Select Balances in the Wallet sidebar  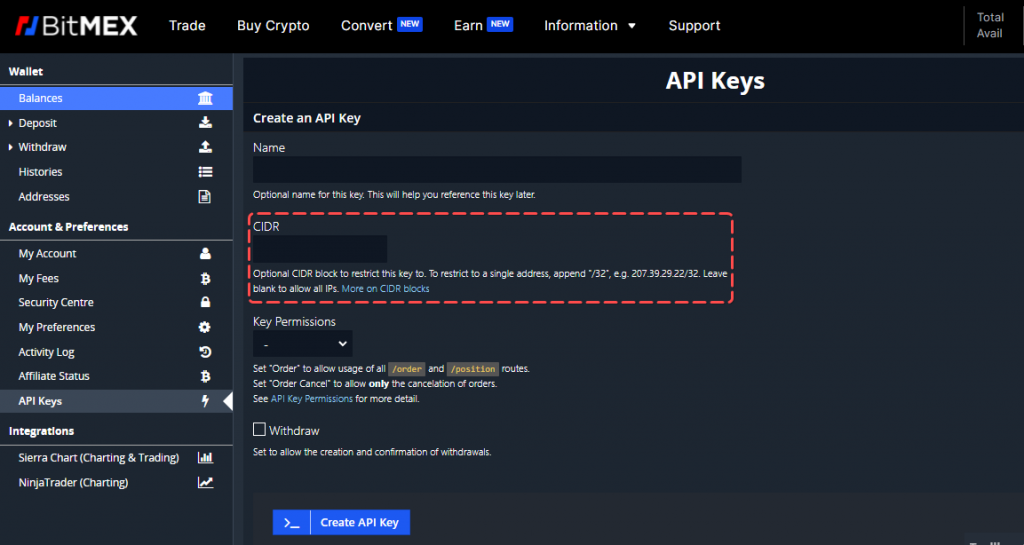[116, 98]
